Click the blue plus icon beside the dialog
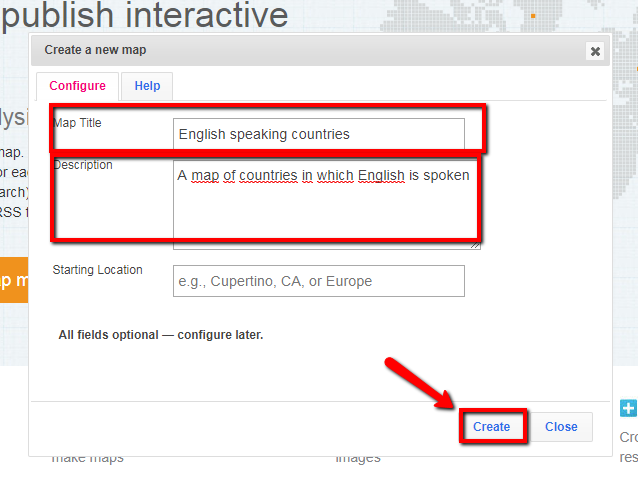 point(628,408)
